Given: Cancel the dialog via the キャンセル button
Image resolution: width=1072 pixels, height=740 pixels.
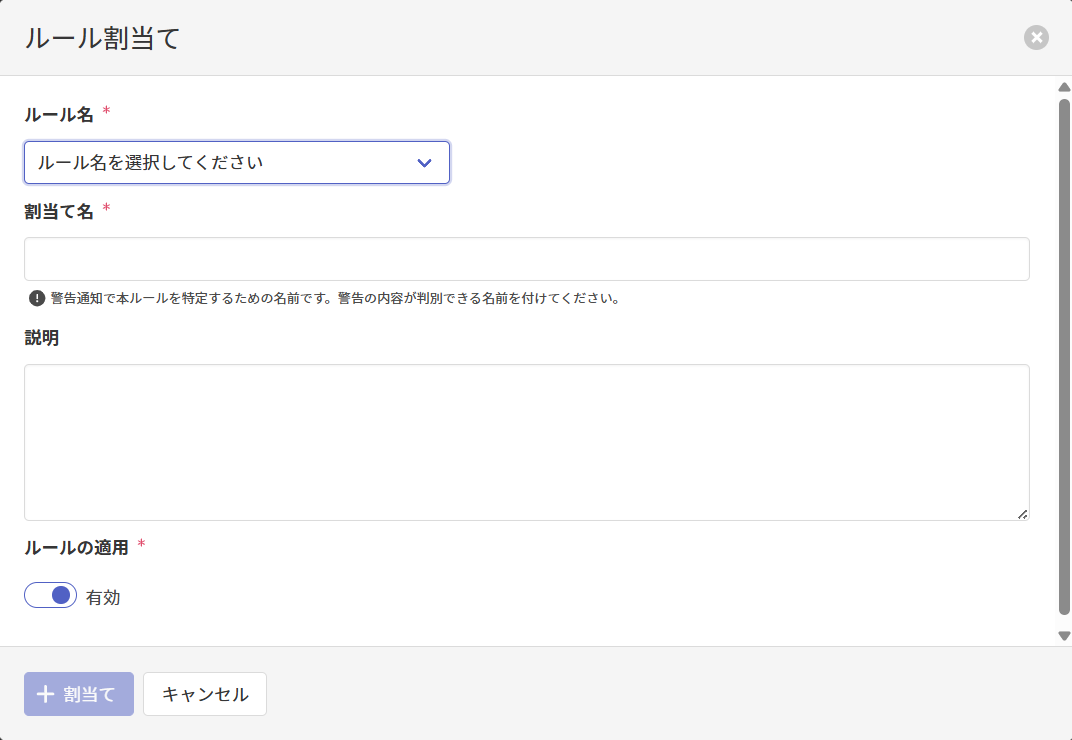Looking at the screenshot, I should [205, 694].
